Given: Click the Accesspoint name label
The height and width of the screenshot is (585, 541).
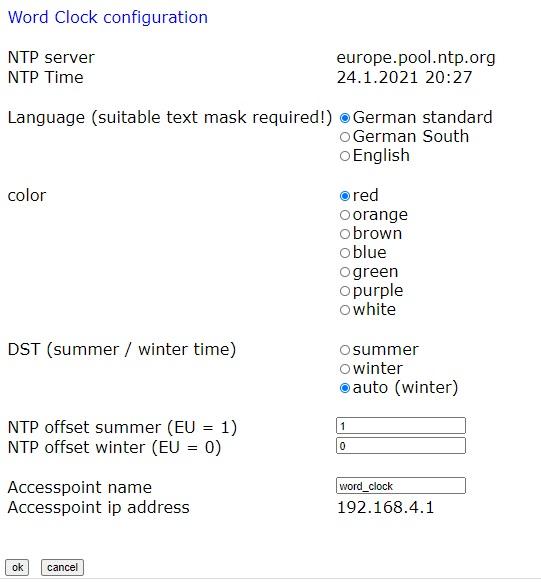Looking at the screenshot, I should [x=79, y=488].
